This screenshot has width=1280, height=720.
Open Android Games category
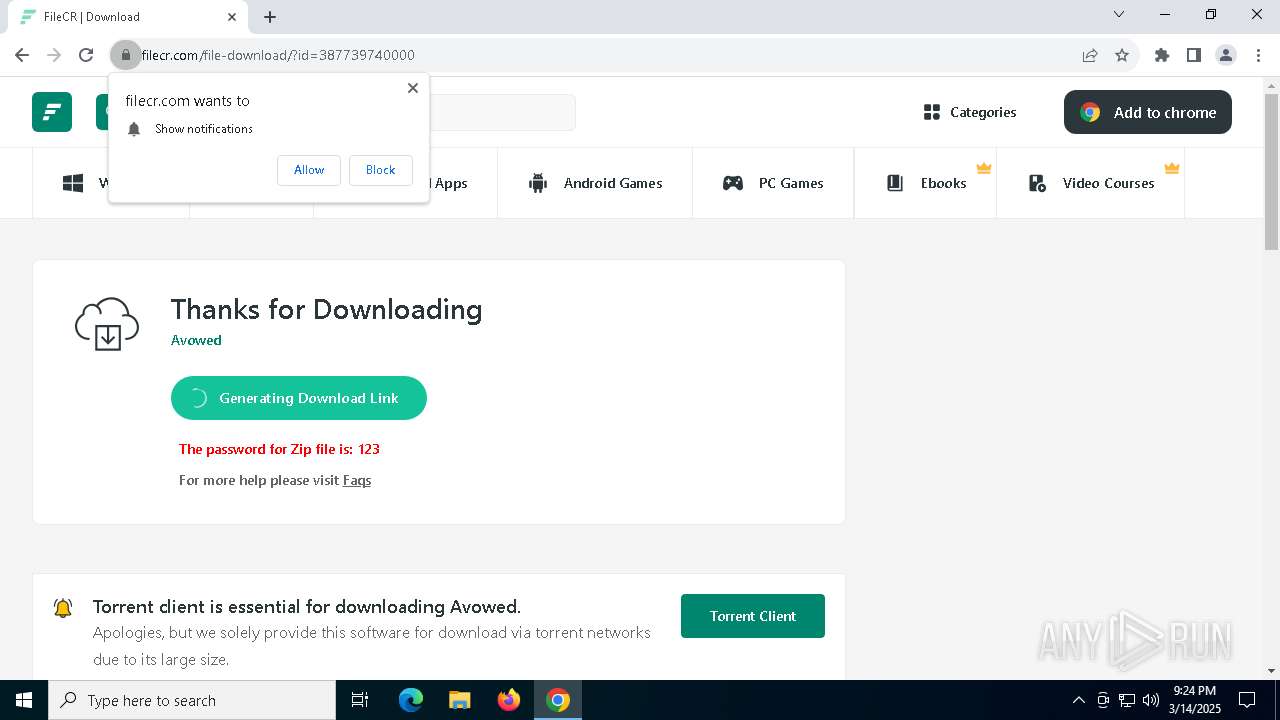595,183
